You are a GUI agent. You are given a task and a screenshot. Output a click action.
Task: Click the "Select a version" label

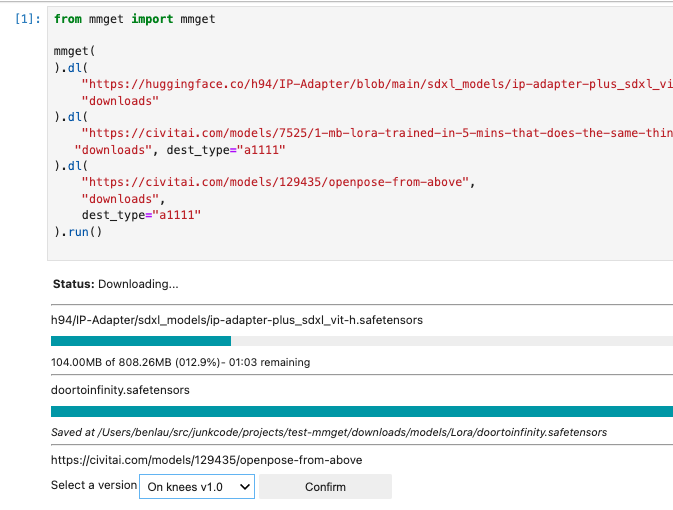pos(94,485)
